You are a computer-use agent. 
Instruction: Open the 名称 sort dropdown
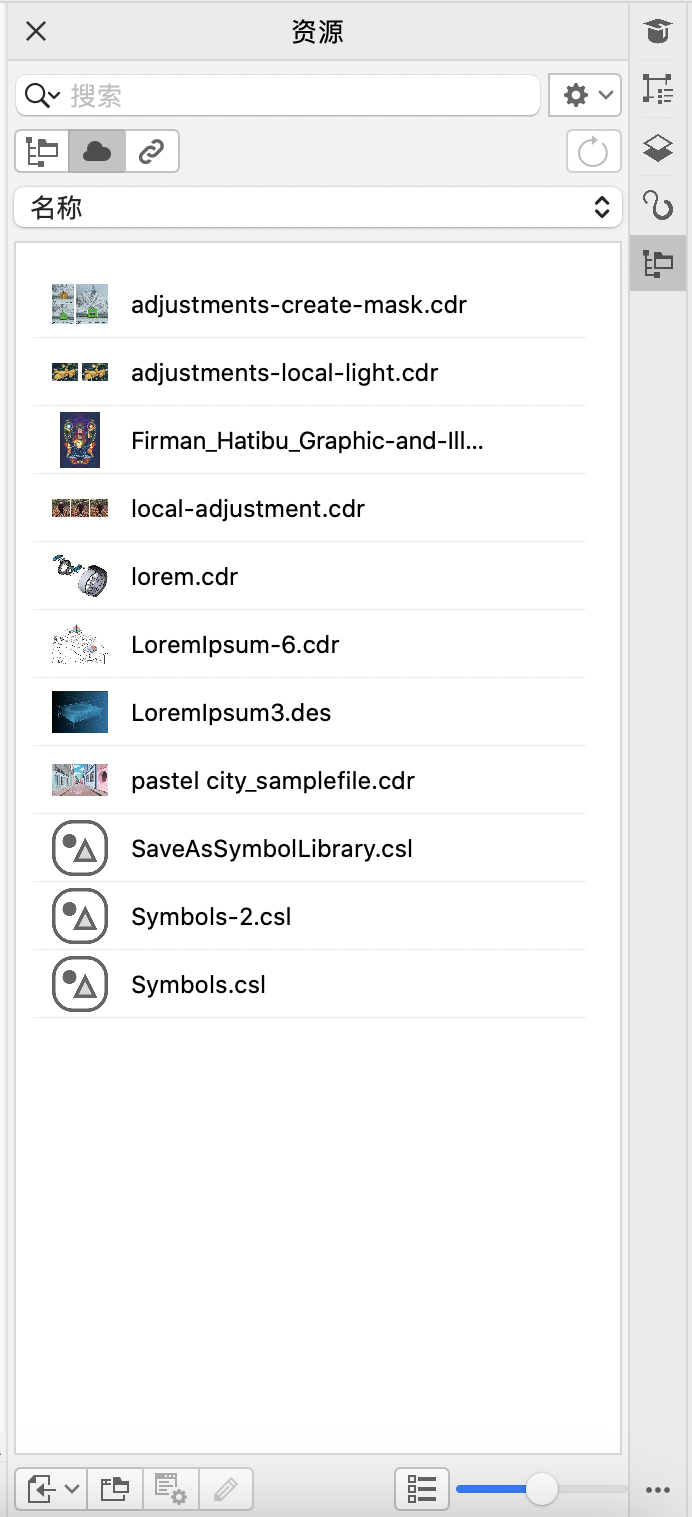tap(318, 208)
